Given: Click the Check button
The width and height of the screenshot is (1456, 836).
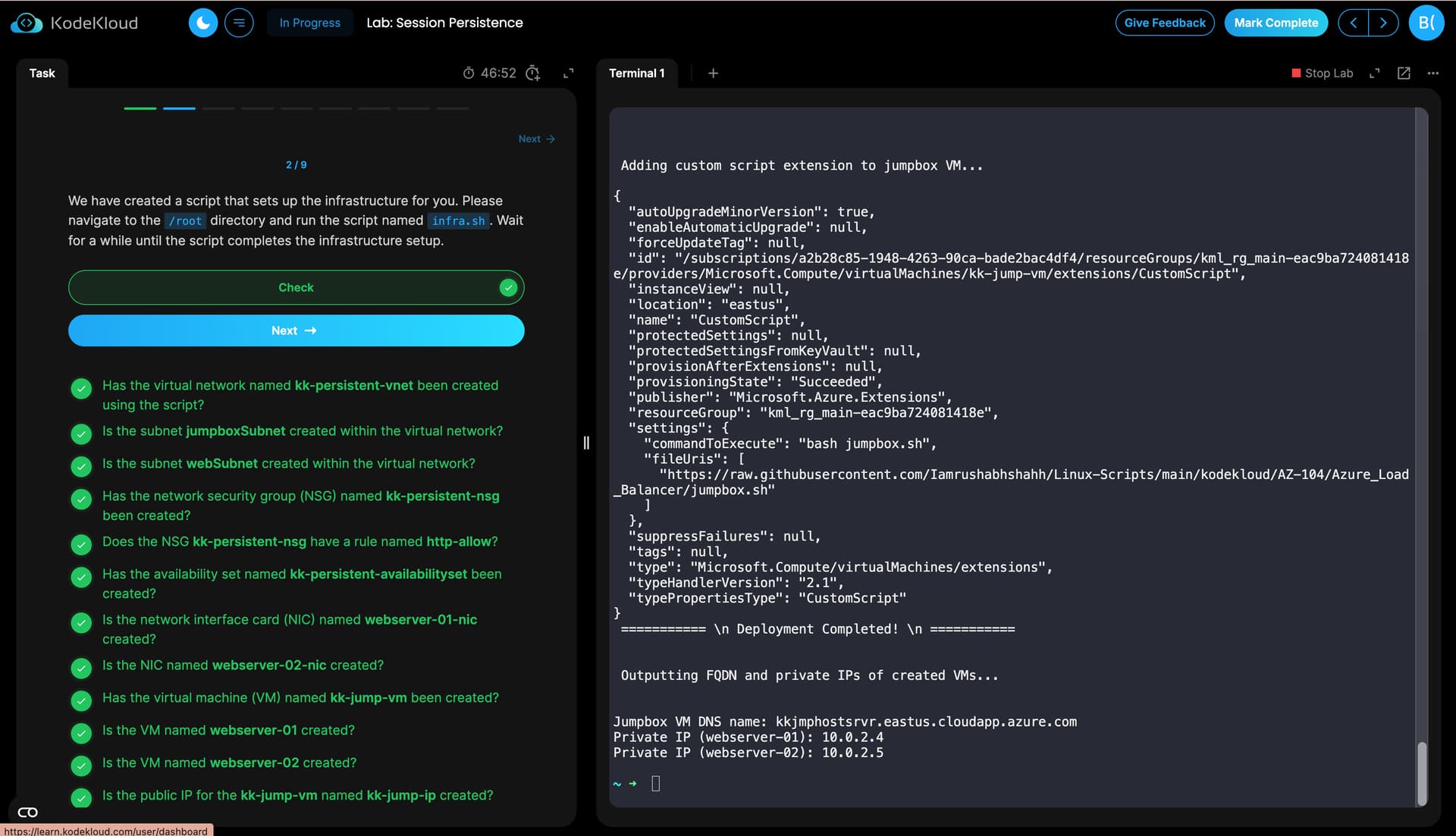Looking at the screenshot, I should tap(296, 287).
